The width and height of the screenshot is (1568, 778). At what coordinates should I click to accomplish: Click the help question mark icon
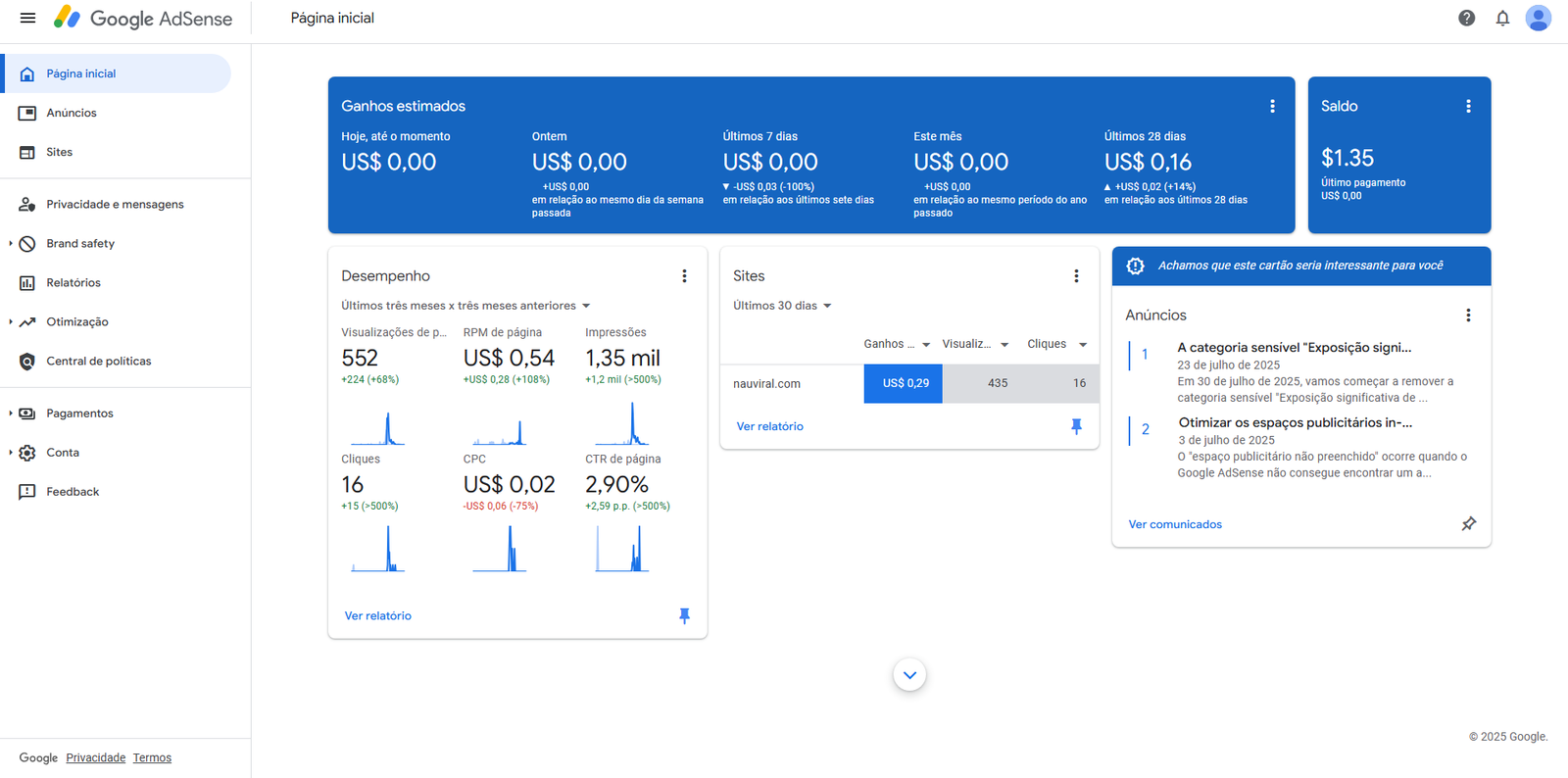1466,18
